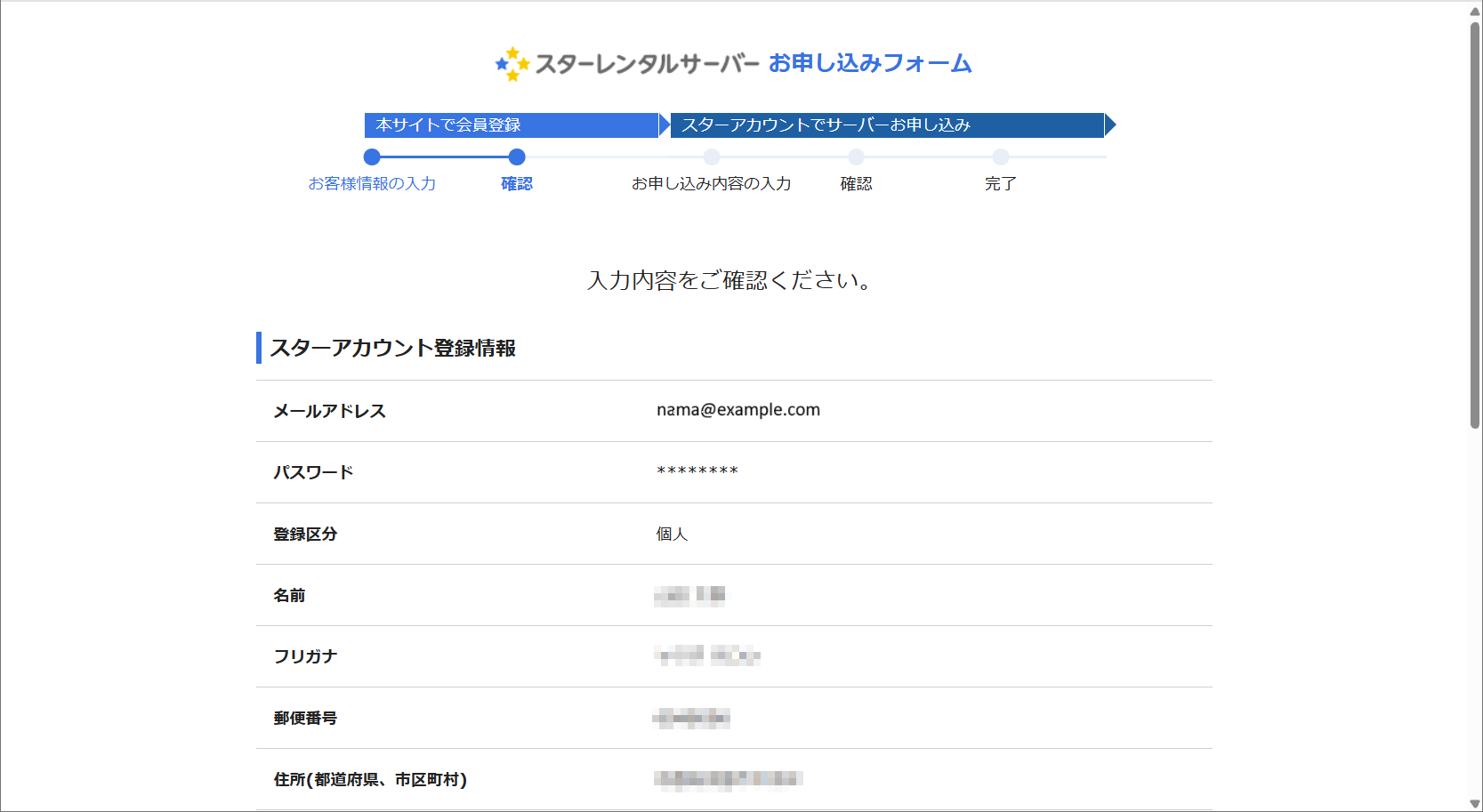
Task: Click the スターレンタルサーバー title text
Action: [647, 64]
